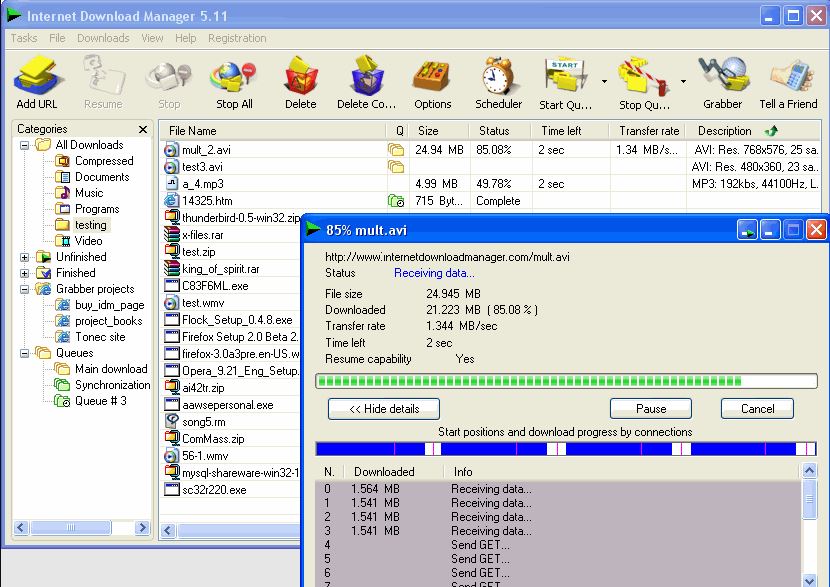Pause the mult.avi download

click(651, 409)
